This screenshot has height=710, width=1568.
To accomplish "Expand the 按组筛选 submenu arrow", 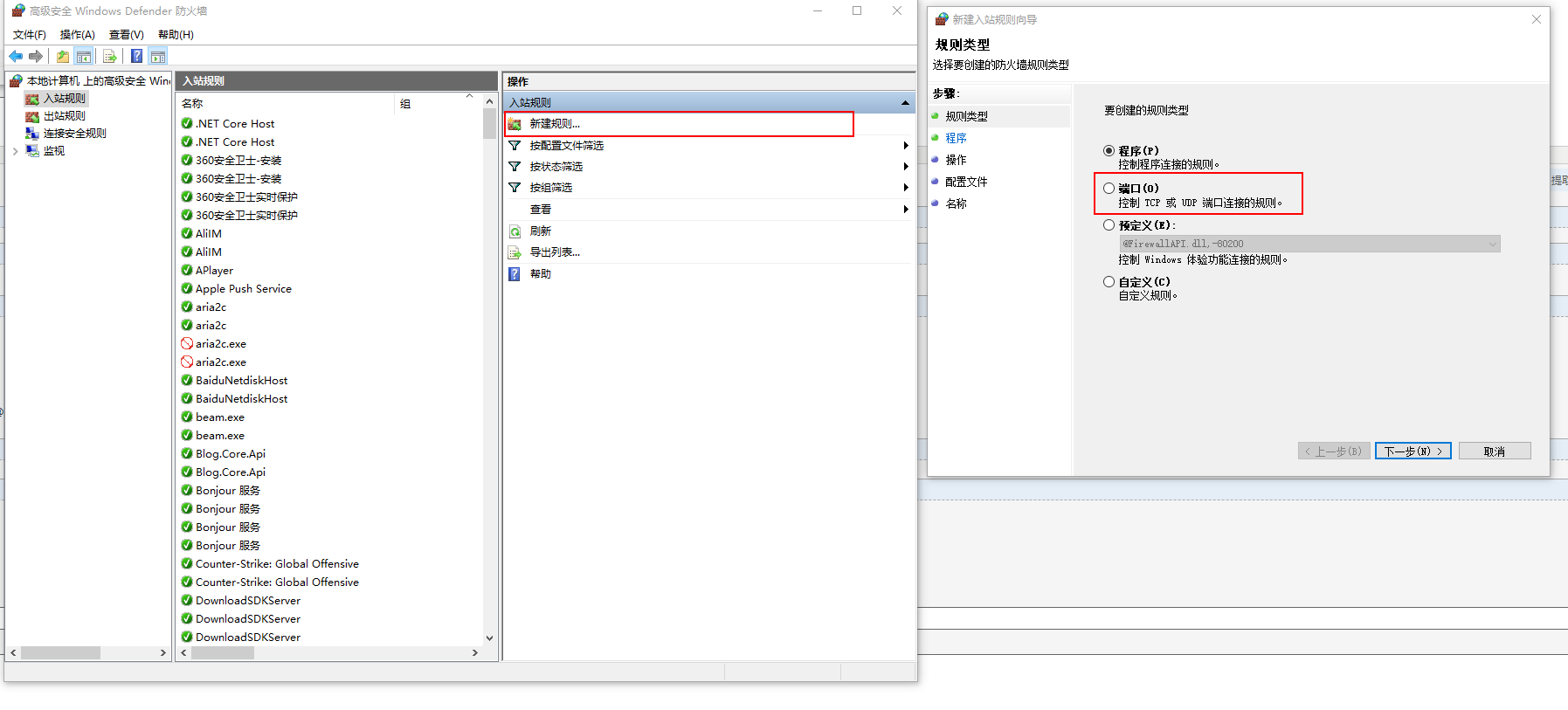I will pyautogui.click(x=906, y=187).
